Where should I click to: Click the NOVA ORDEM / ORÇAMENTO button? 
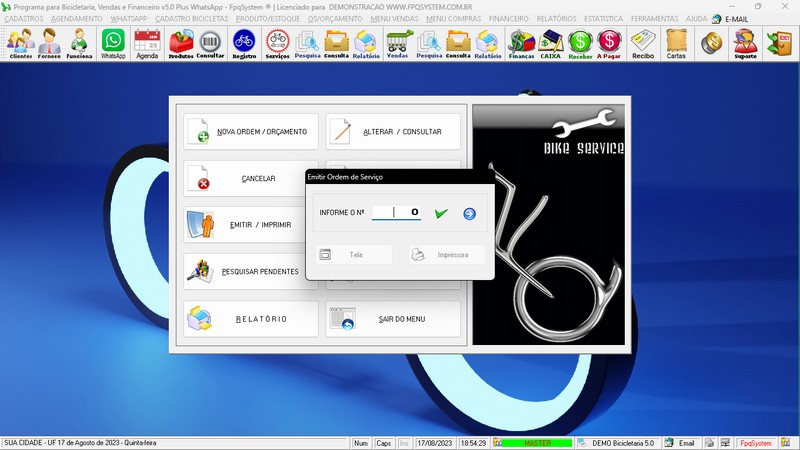251,132
